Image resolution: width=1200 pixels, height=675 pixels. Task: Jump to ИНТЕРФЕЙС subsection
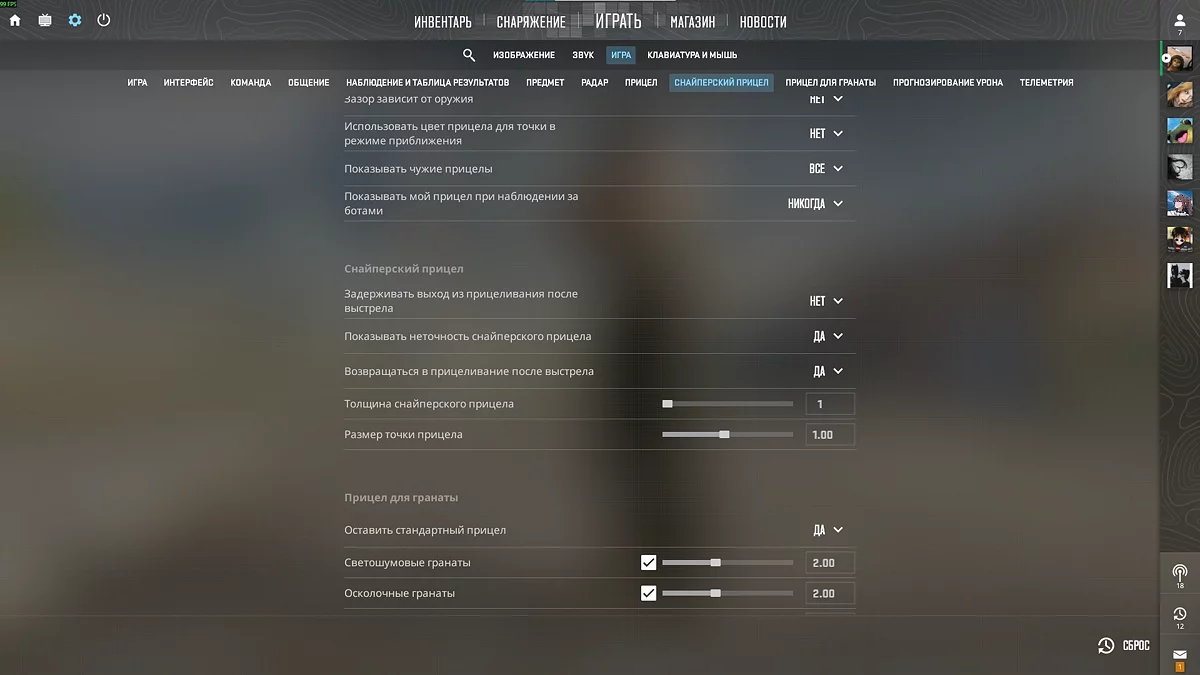189,83
